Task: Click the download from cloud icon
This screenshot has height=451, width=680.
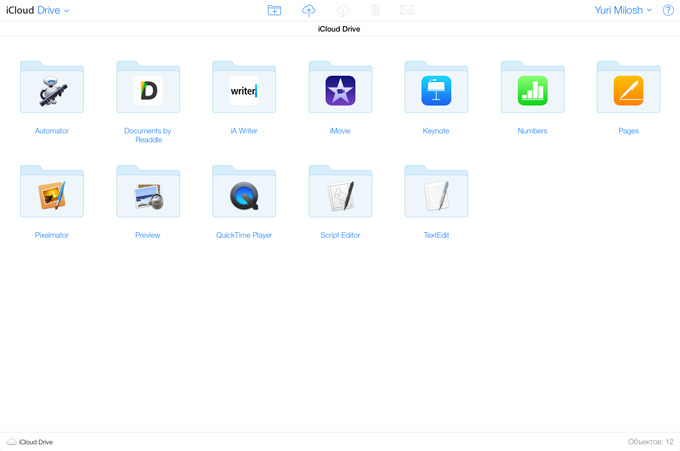Action: [x=343, y=10]
